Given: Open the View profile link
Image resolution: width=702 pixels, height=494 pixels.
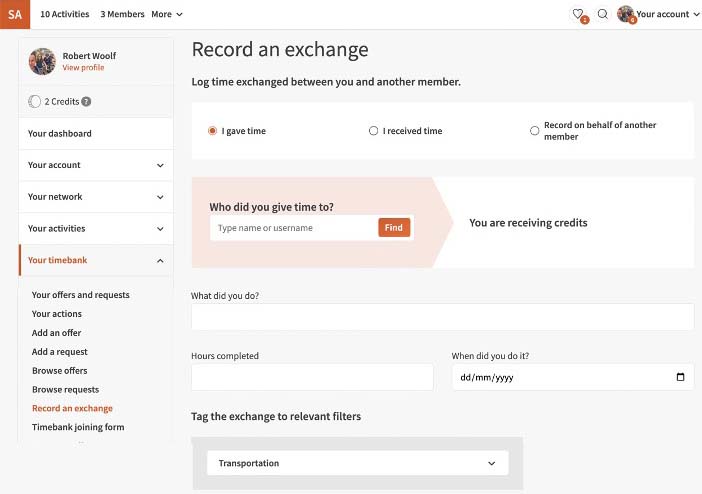Looking at the screenshot, I should 83,68.
